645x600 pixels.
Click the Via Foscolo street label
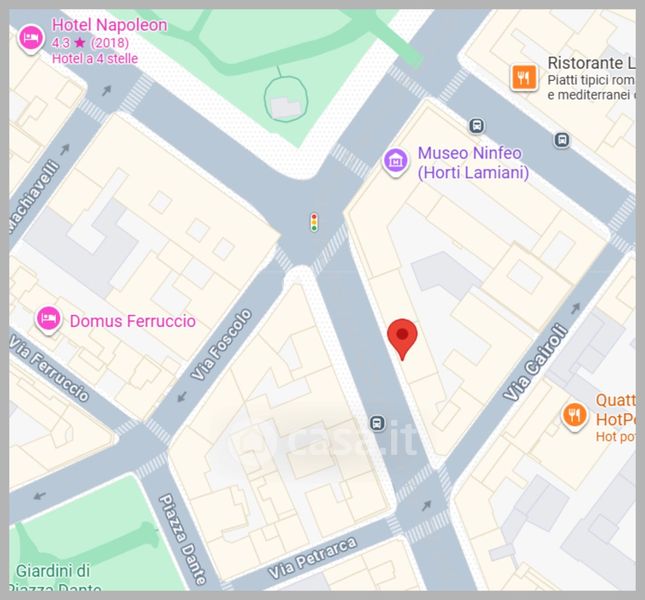click(x=221, y=345)
